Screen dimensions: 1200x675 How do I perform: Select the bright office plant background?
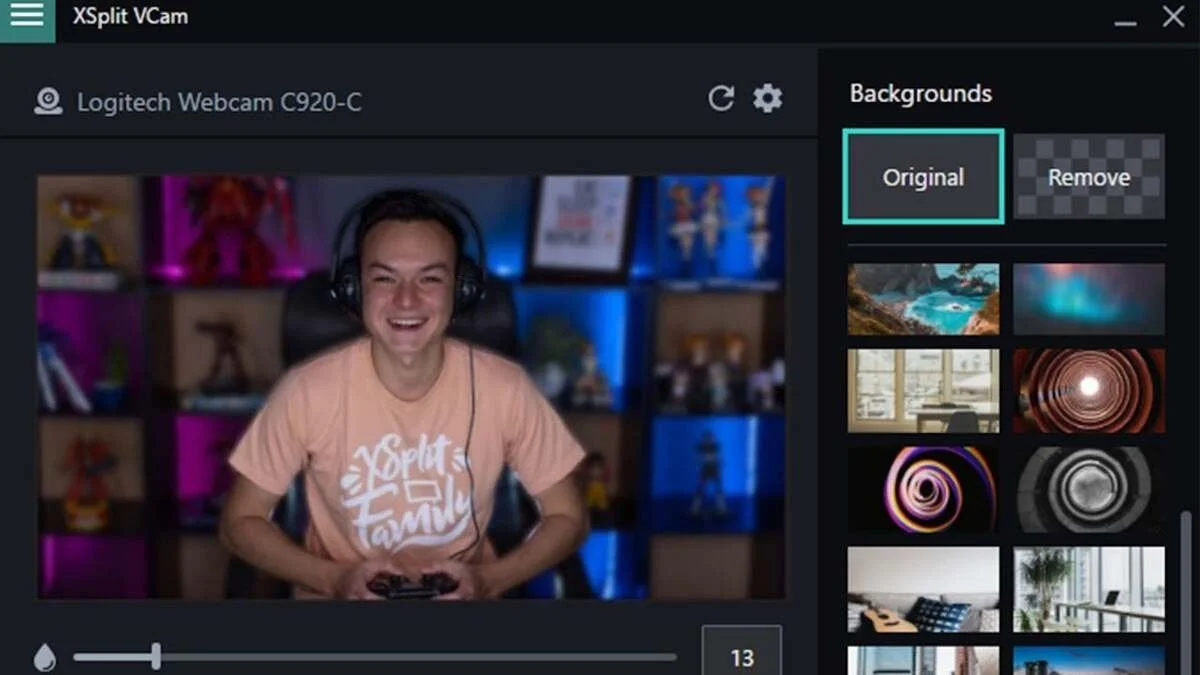coord(1089,589)
